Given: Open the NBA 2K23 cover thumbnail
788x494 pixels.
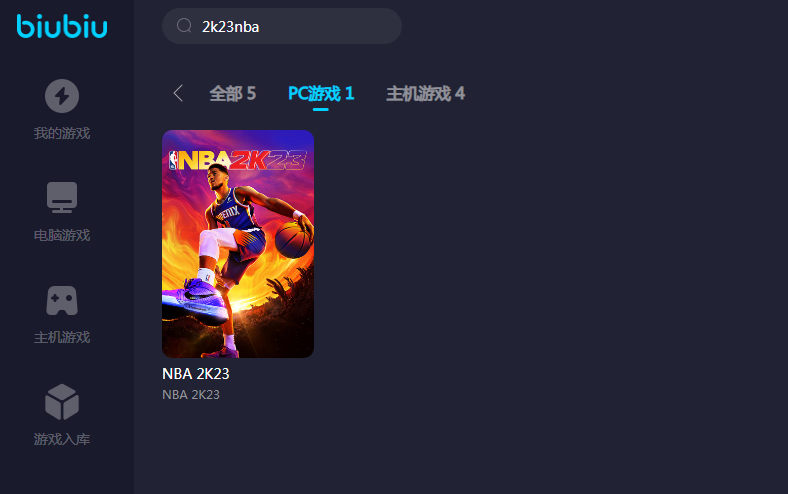Looking at the screenshot, I should point(238,244).
